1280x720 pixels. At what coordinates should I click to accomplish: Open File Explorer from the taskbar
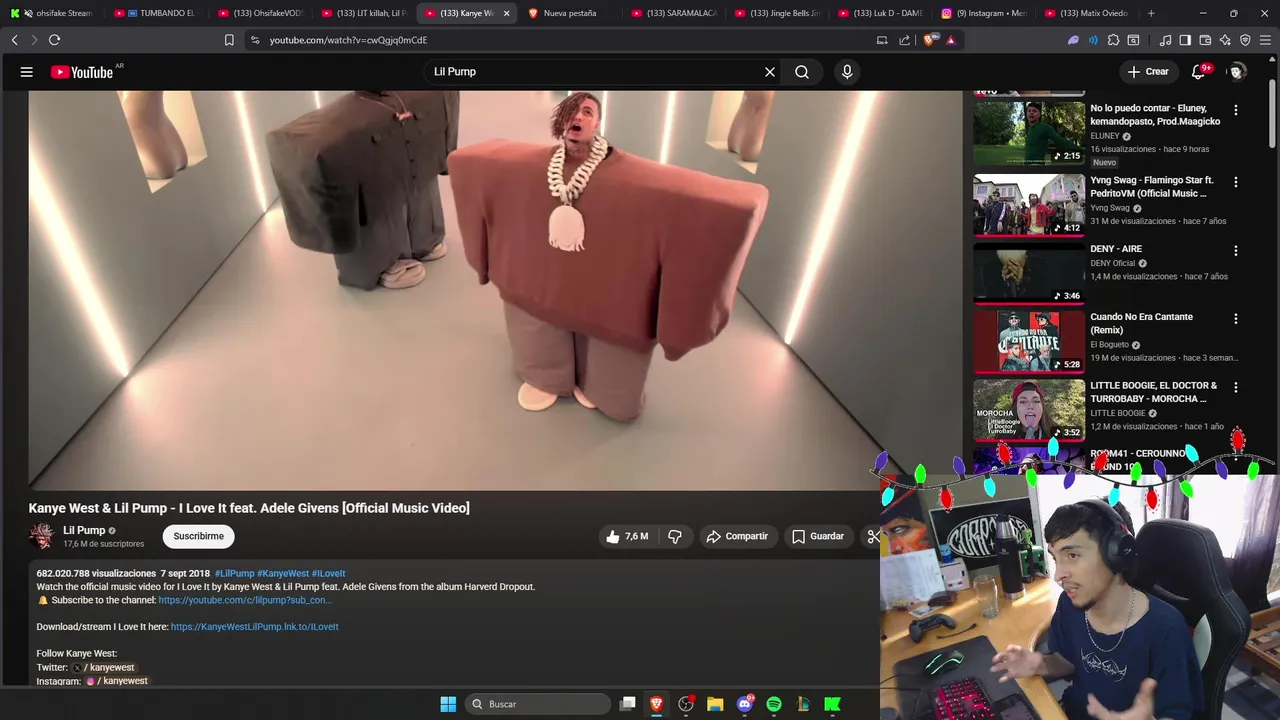tap(715, 704)
